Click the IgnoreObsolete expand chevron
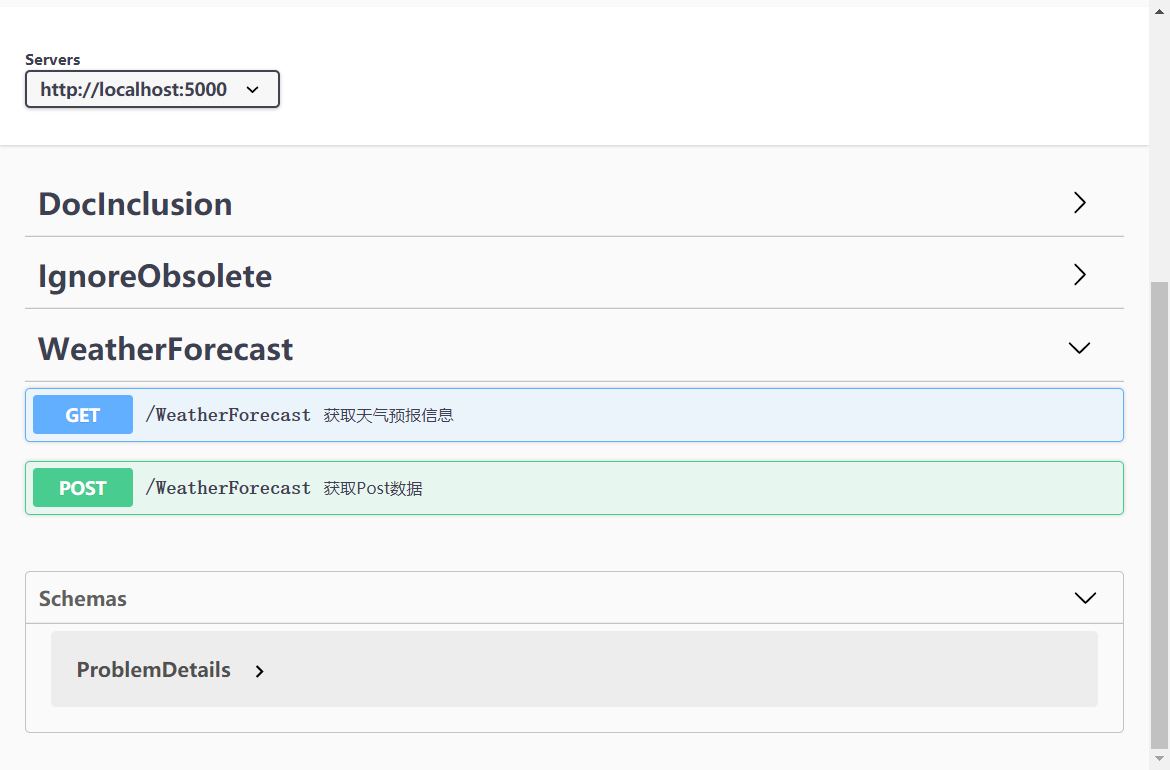The height and width of the screenshot is (770, 1170). click(1079, 274)
